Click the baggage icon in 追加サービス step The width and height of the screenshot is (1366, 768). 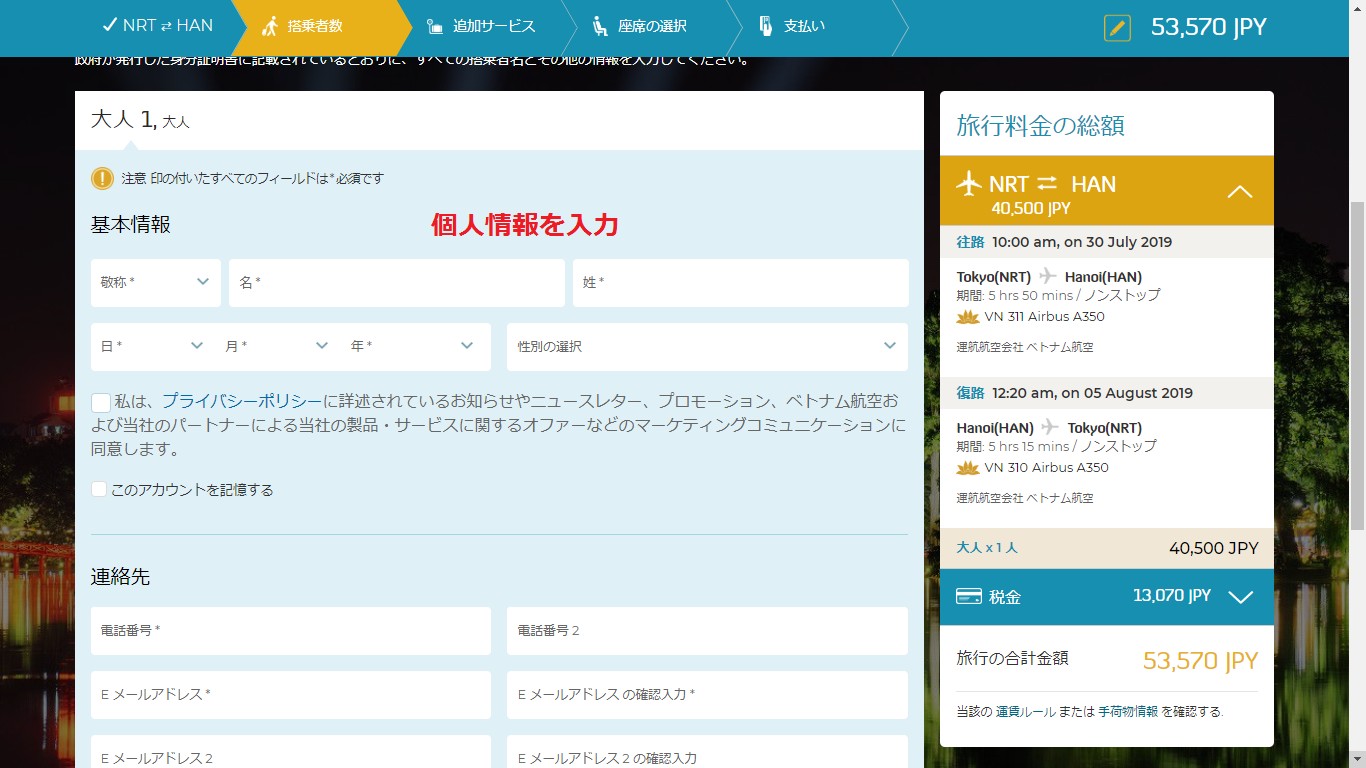point(435,27)
